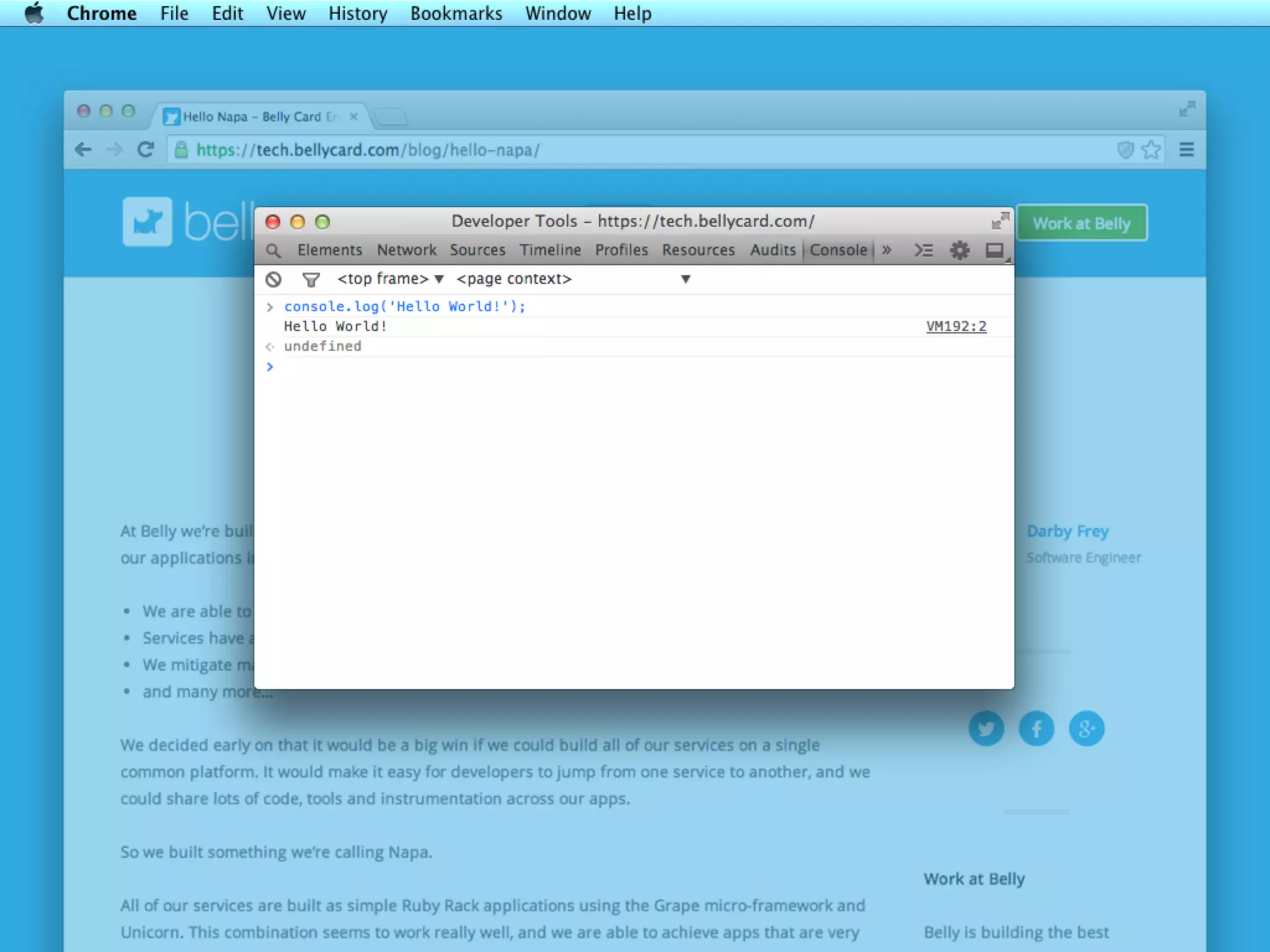Select the Hello Napa browser tab

[260, 117]
